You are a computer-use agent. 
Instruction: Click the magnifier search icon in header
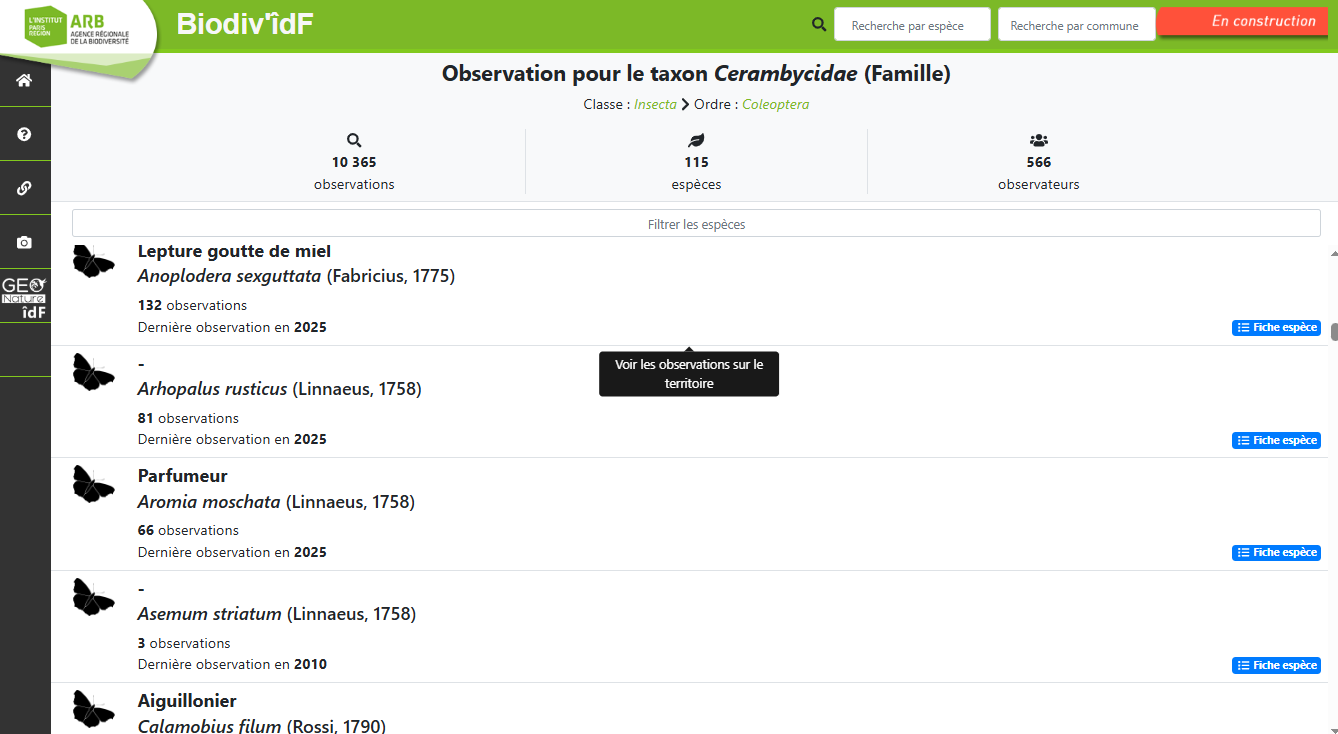click(819, 24)
